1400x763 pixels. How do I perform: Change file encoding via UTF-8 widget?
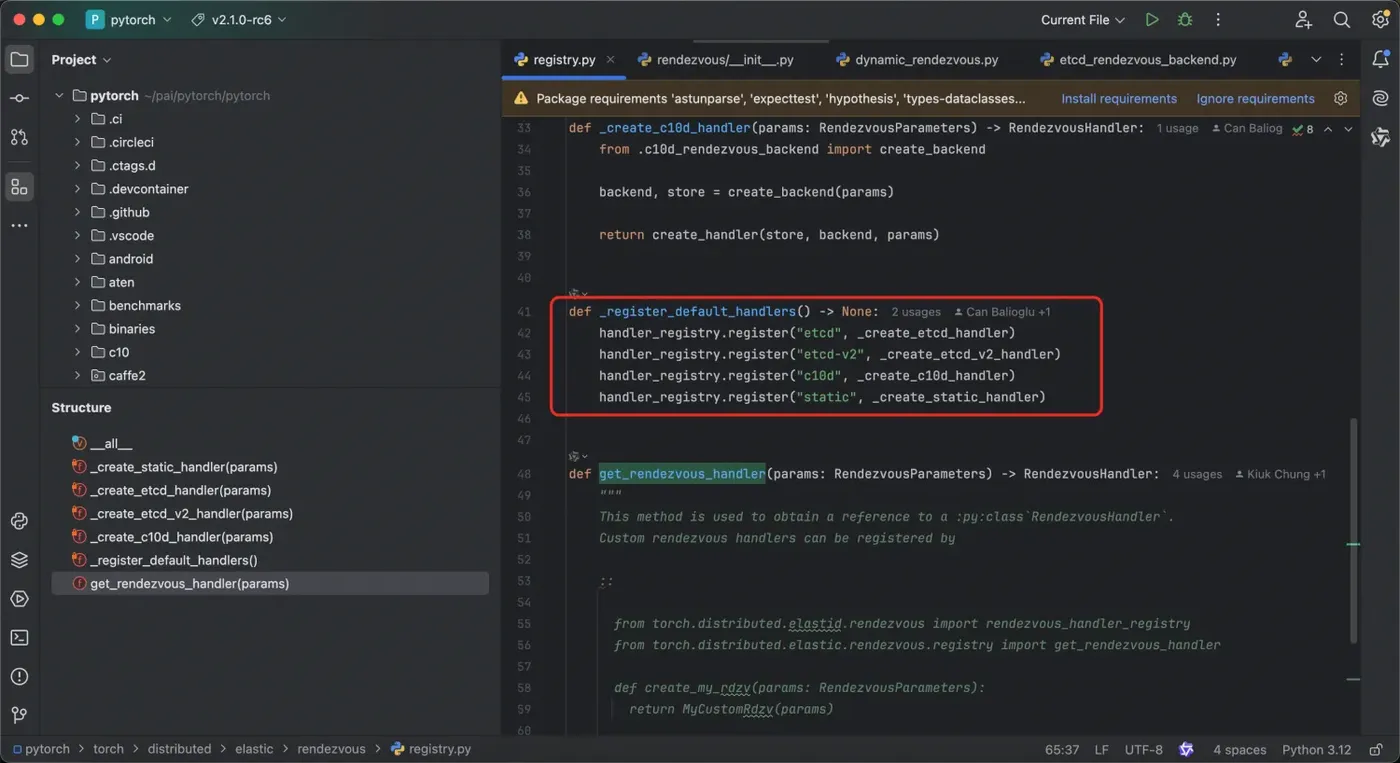(x=1143, y=749)
